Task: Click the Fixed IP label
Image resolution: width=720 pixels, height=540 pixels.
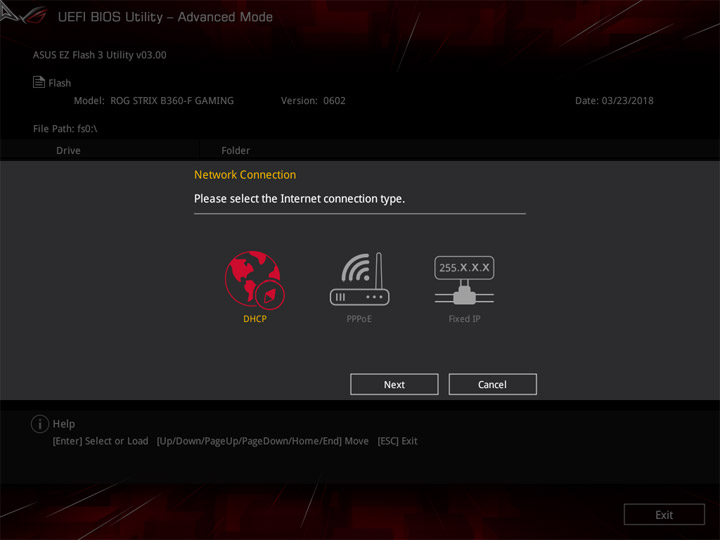Action: (464, 319)
